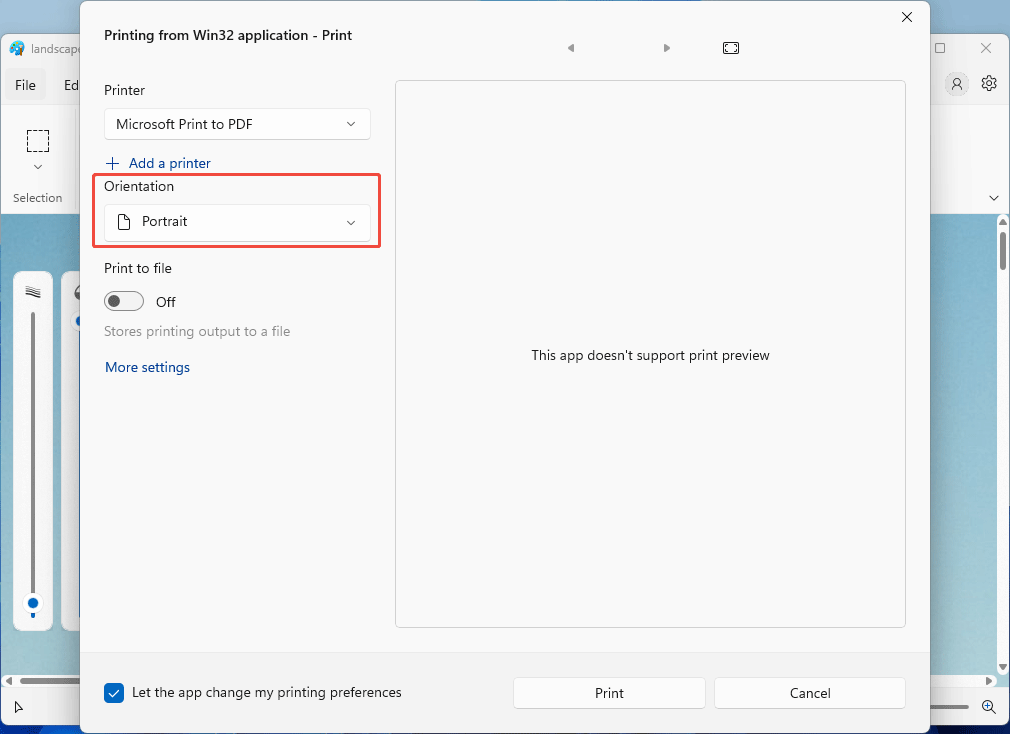Click the Paint zoom in magnifier icon
1010x734 pixels.
point(989,706)
